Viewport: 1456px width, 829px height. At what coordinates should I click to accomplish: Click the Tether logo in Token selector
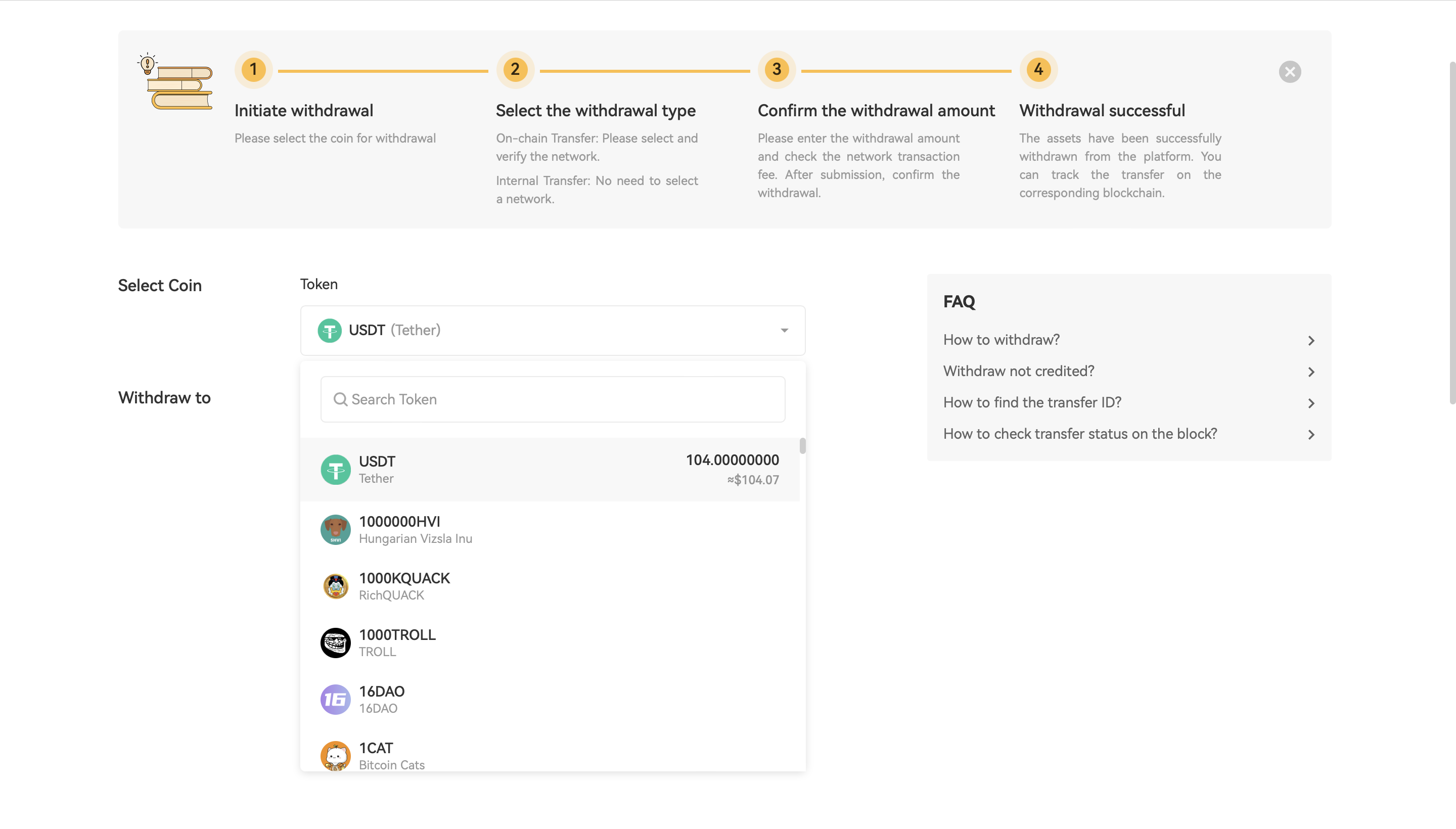click(x=329, y=330)
